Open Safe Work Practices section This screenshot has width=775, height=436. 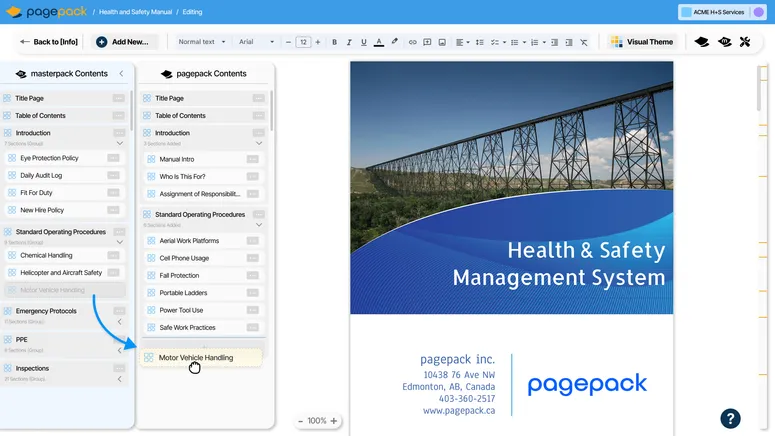click(x=204, y=327)
